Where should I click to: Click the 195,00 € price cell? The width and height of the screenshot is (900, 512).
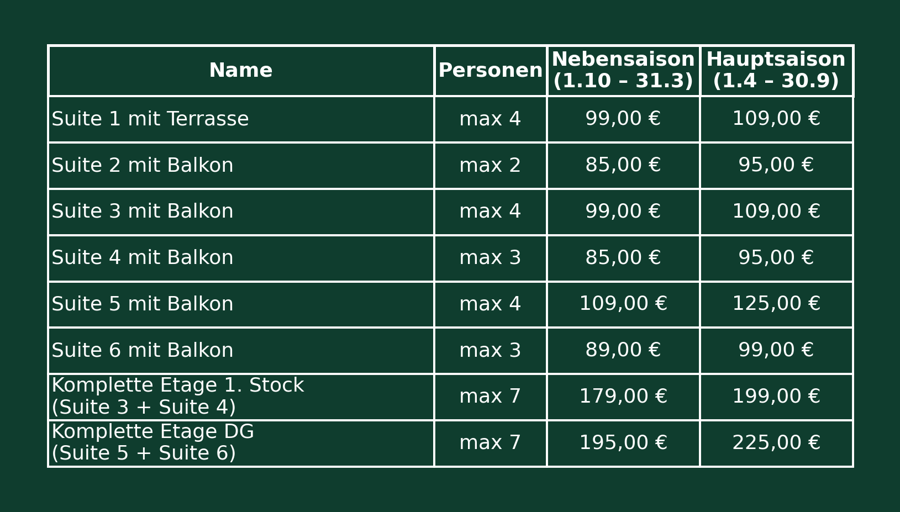[623, 443]
